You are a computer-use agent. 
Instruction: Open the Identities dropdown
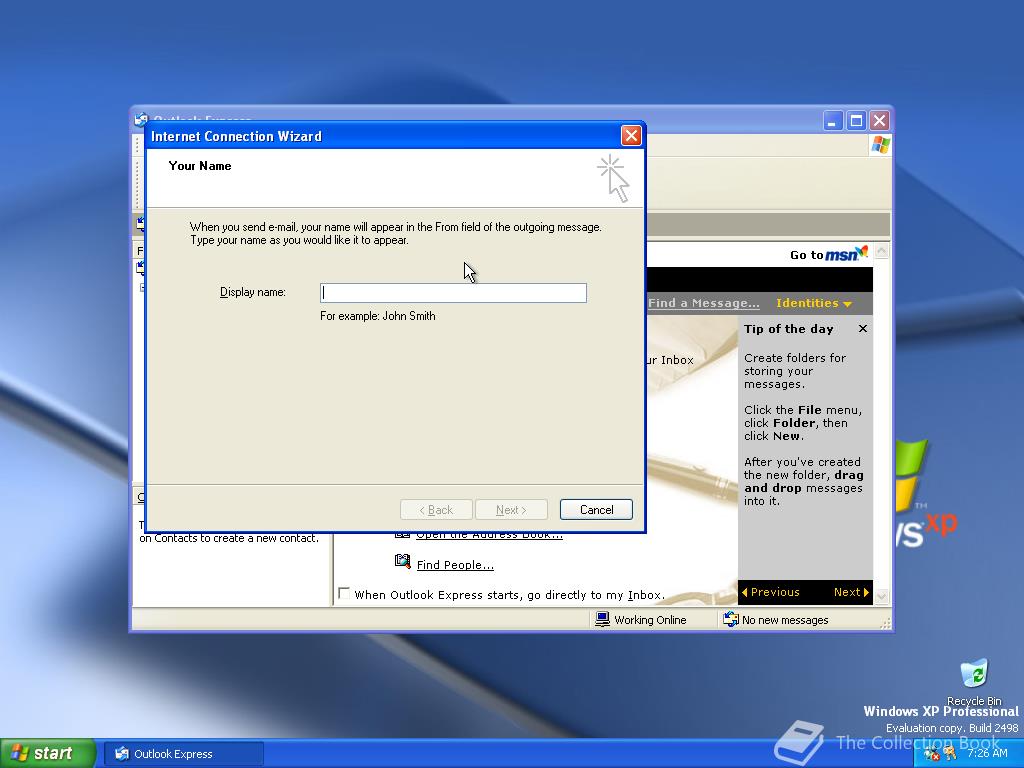[812, 302]
